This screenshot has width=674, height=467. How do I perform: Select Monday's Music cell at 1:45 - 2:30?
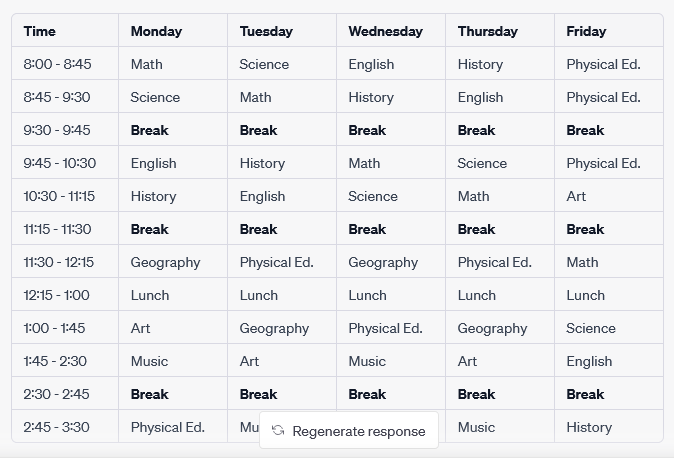(x=149, y=361)
